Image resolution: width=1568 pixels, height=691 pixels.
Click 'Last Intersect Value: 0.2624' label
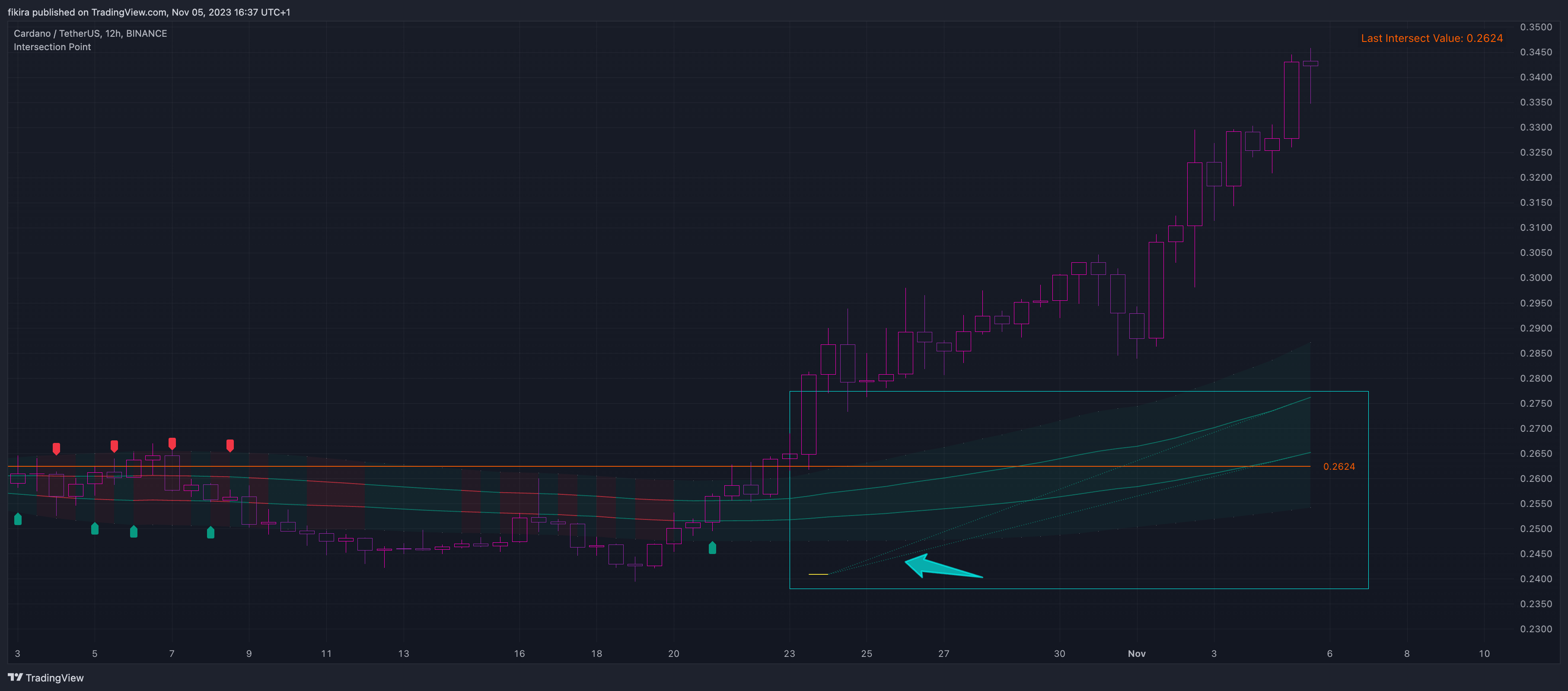1432,38
